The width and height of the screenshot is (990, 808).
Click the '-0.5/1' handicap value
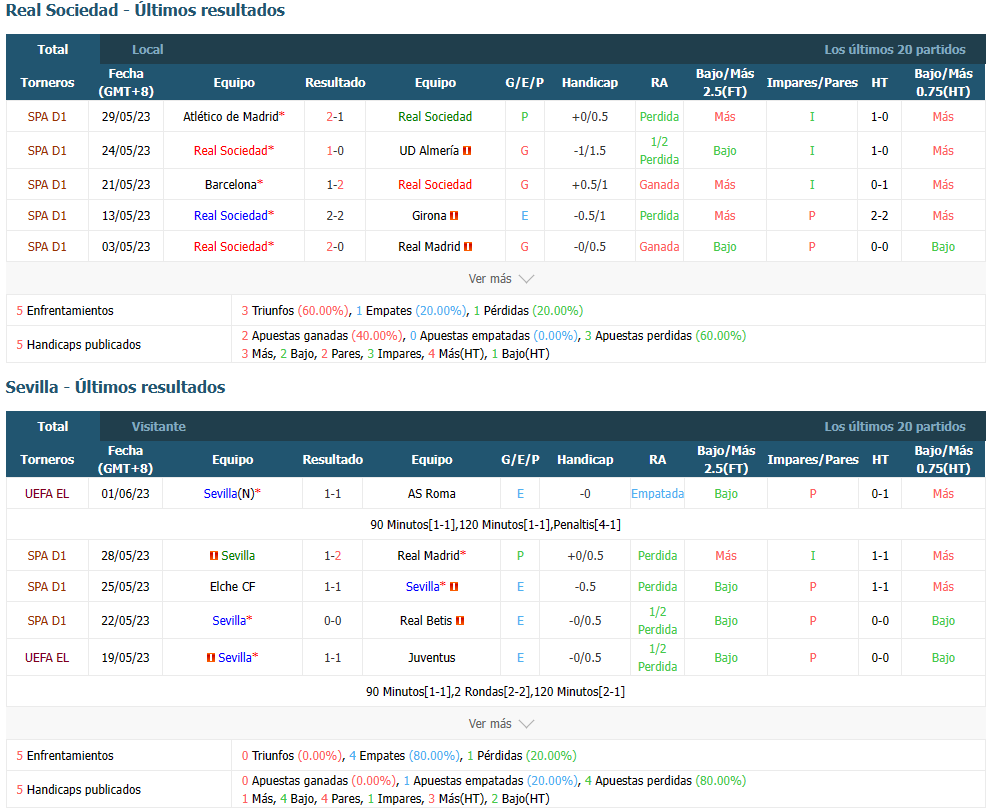click(590, 216)
